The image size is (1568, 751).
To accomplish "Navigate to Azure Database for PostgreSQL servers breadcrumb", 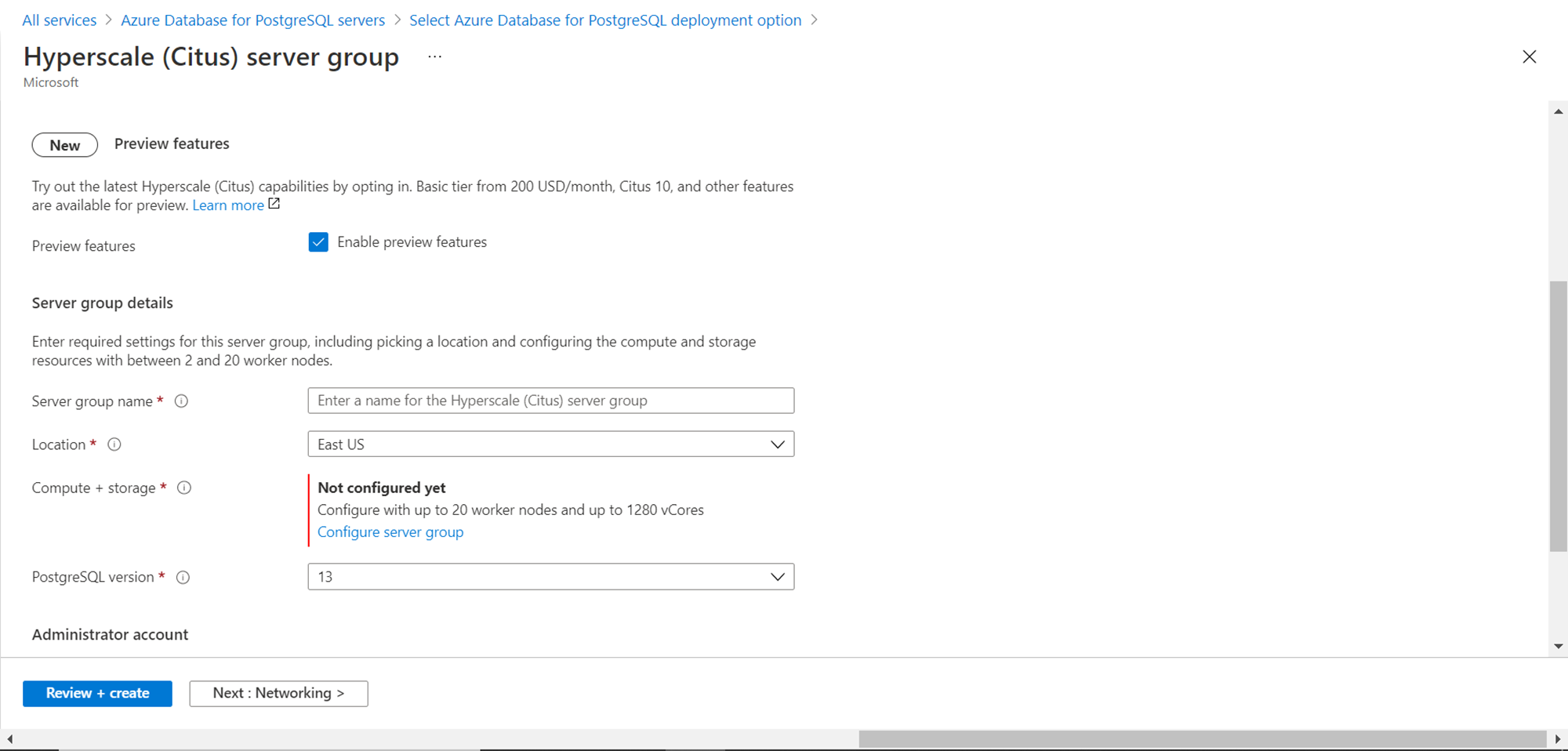I will 252,20.
